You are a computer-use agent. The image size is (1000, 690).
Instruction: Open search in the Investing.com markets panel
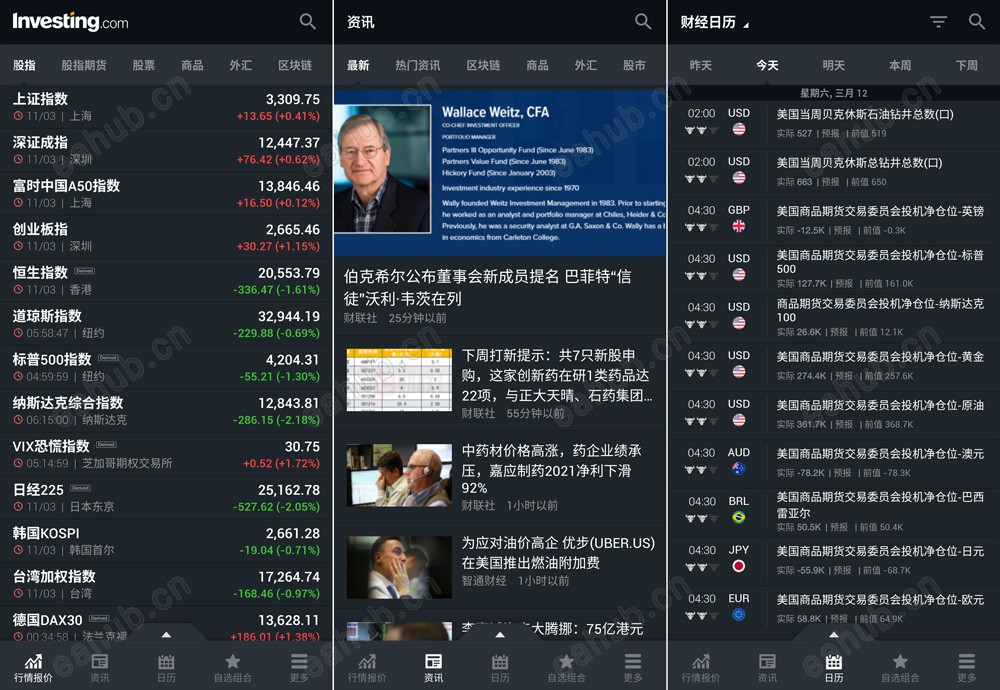point(307,22)
